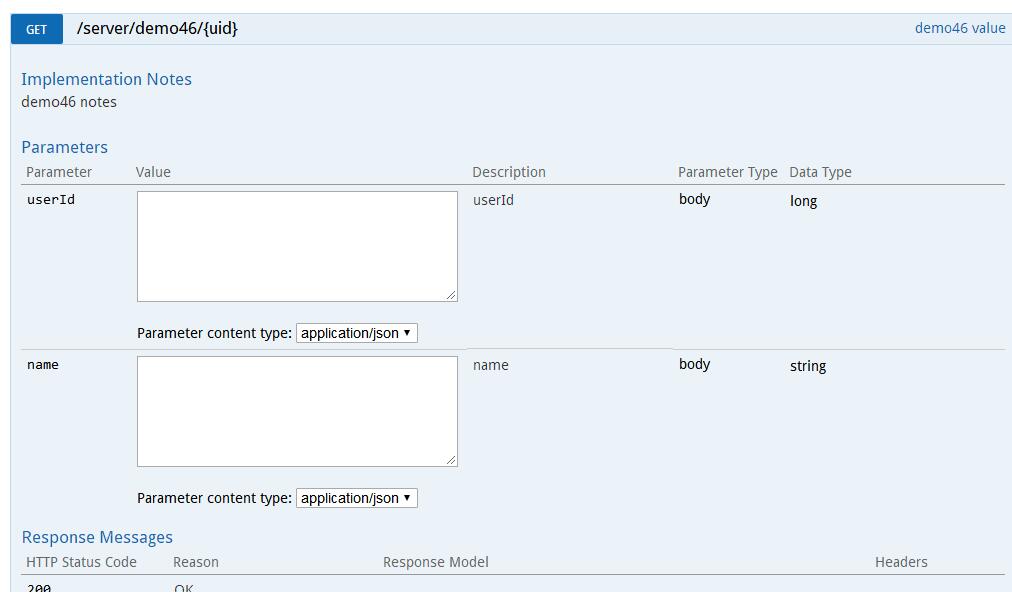Follow the "demo46 value" link
The width and height of the screenshot is (1012, 592).
click(x=959, y=28)
